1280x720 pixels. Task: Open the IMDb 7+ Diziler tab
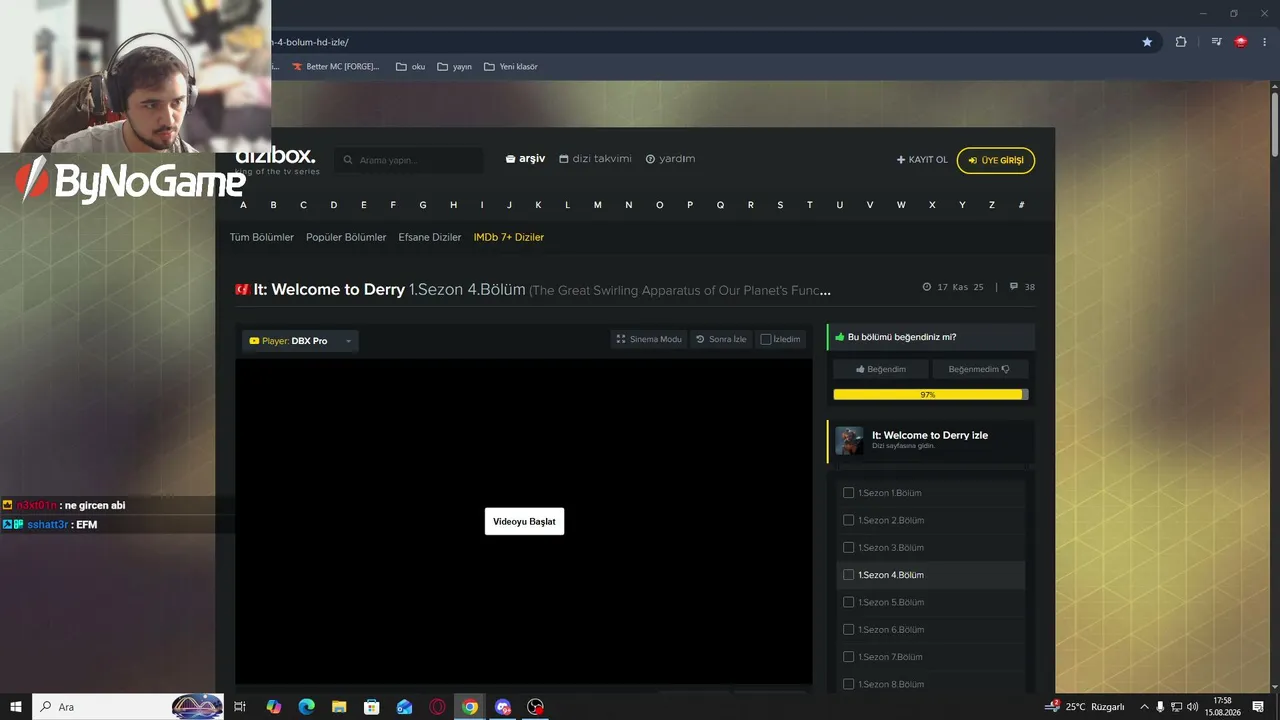pyautogui.click(x=509, y=237)
